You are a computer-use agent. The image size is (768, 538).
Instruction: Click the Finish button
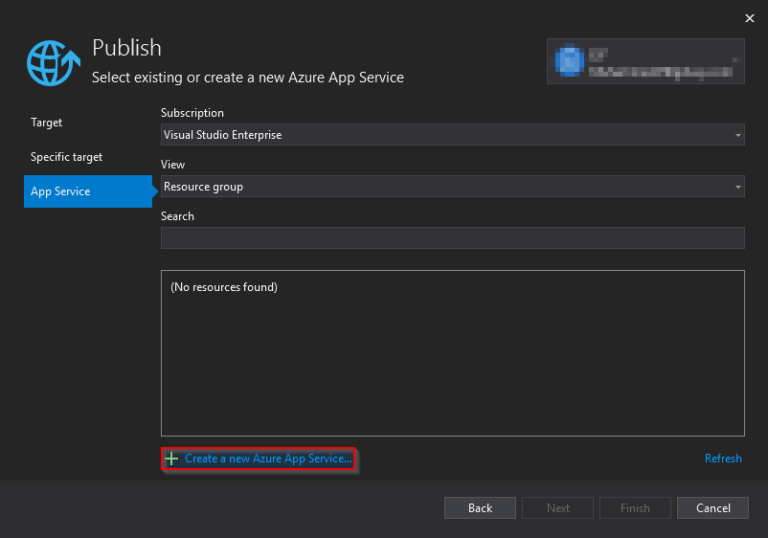(x=635, y=508)
